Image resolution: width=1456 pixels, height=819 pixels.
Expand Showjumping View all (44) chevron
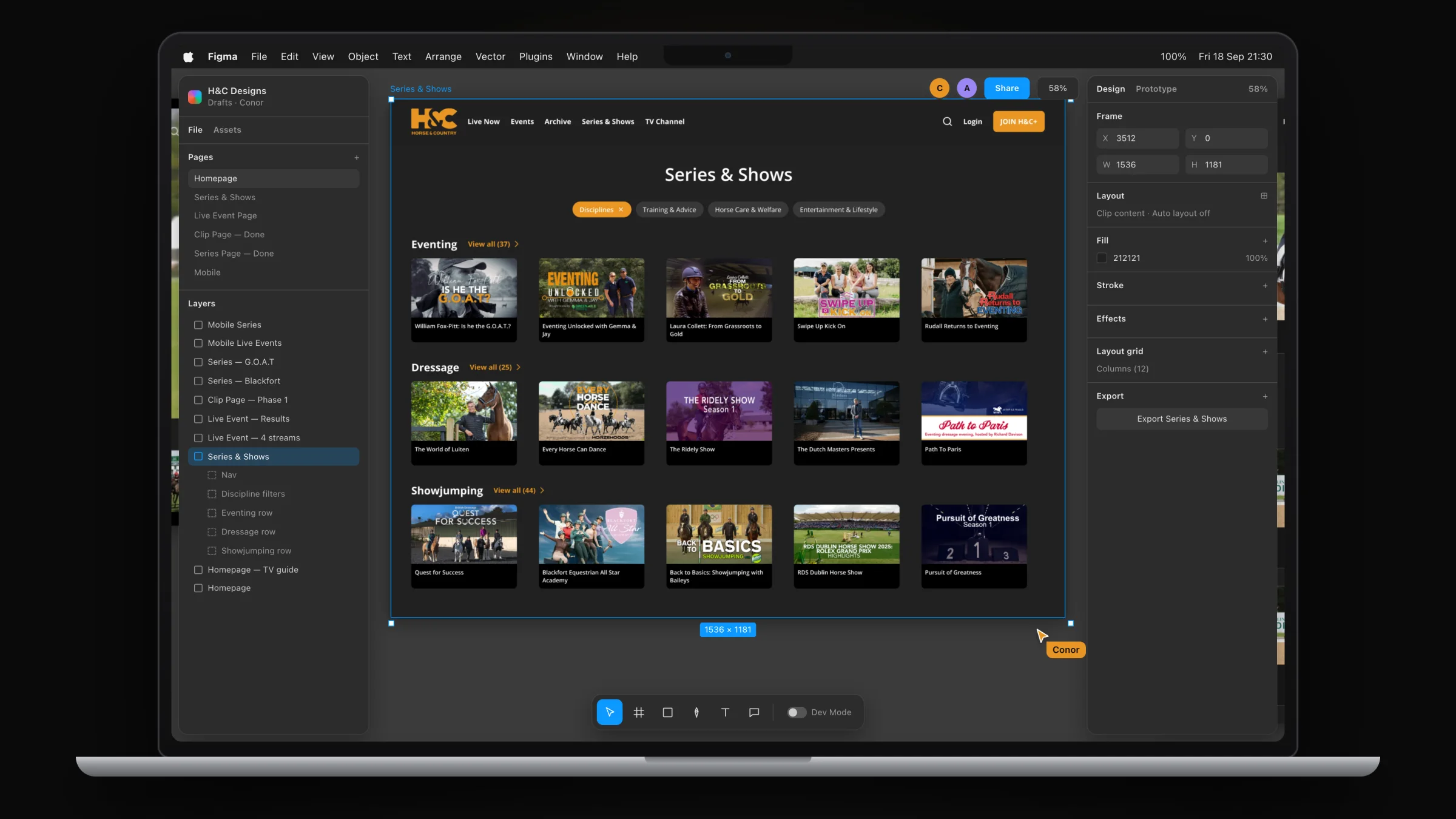pyautogui.click(x=542, y=490)
